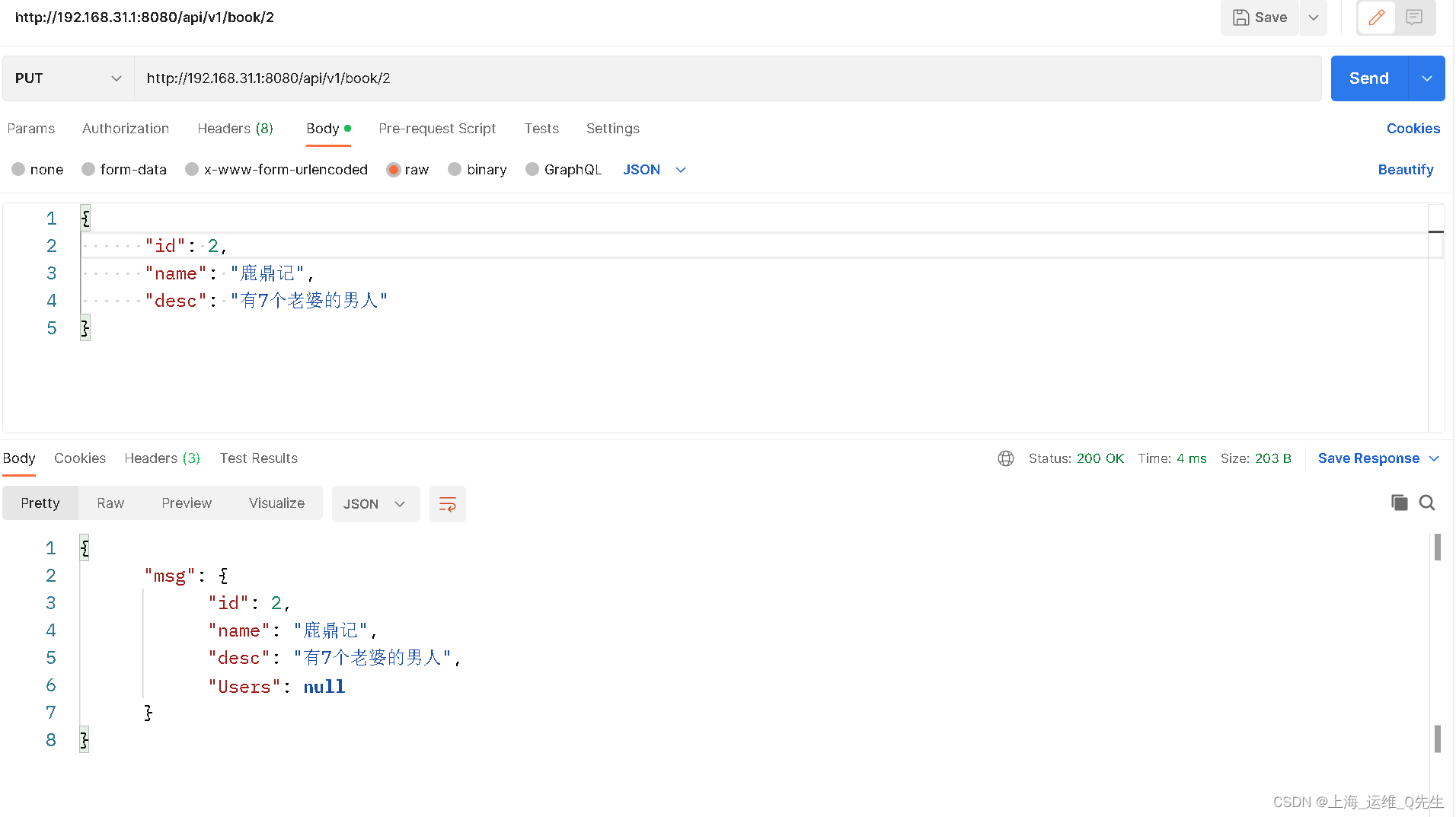Toggle word wrap in response viewer
Viewport: 1456px width, 817px height.
448,504
